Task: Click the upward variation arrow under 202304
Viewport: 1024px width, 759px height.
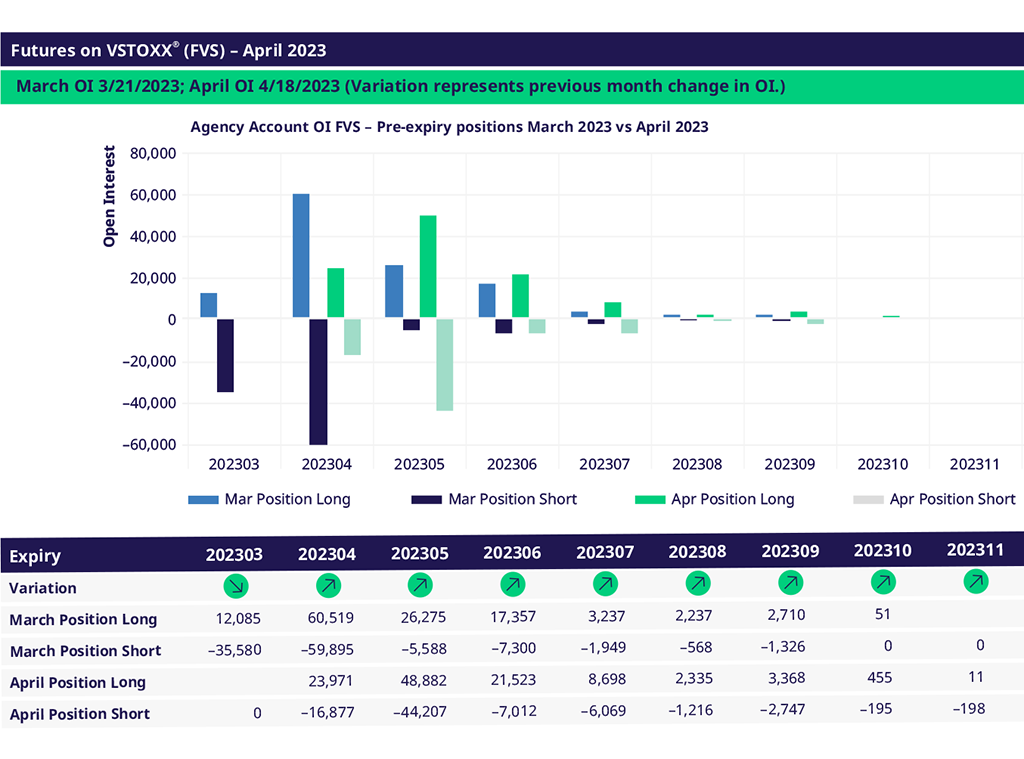Action: click(x=326, y=584)
